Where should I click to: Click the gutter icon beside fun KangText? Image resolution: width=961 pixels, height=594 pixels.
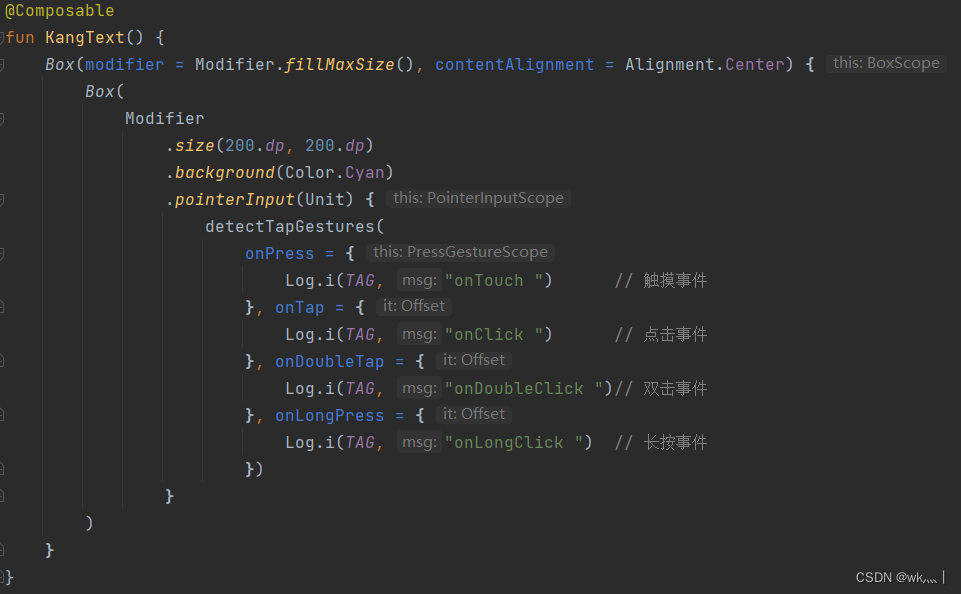pos(6,37)
